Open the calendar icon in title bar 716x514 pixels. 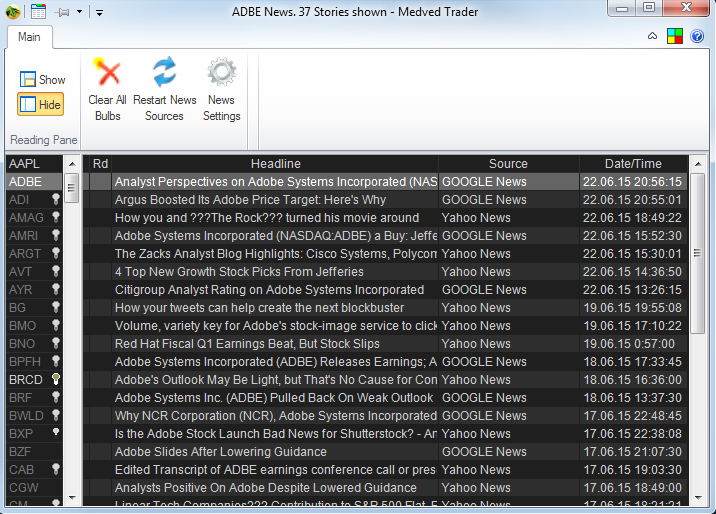pos(38,11)
